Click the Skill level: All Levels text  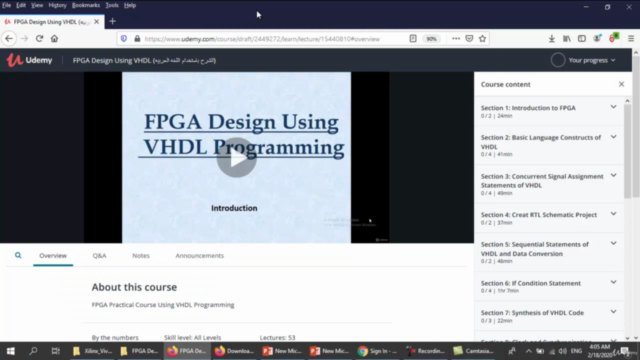click(193, 338)
